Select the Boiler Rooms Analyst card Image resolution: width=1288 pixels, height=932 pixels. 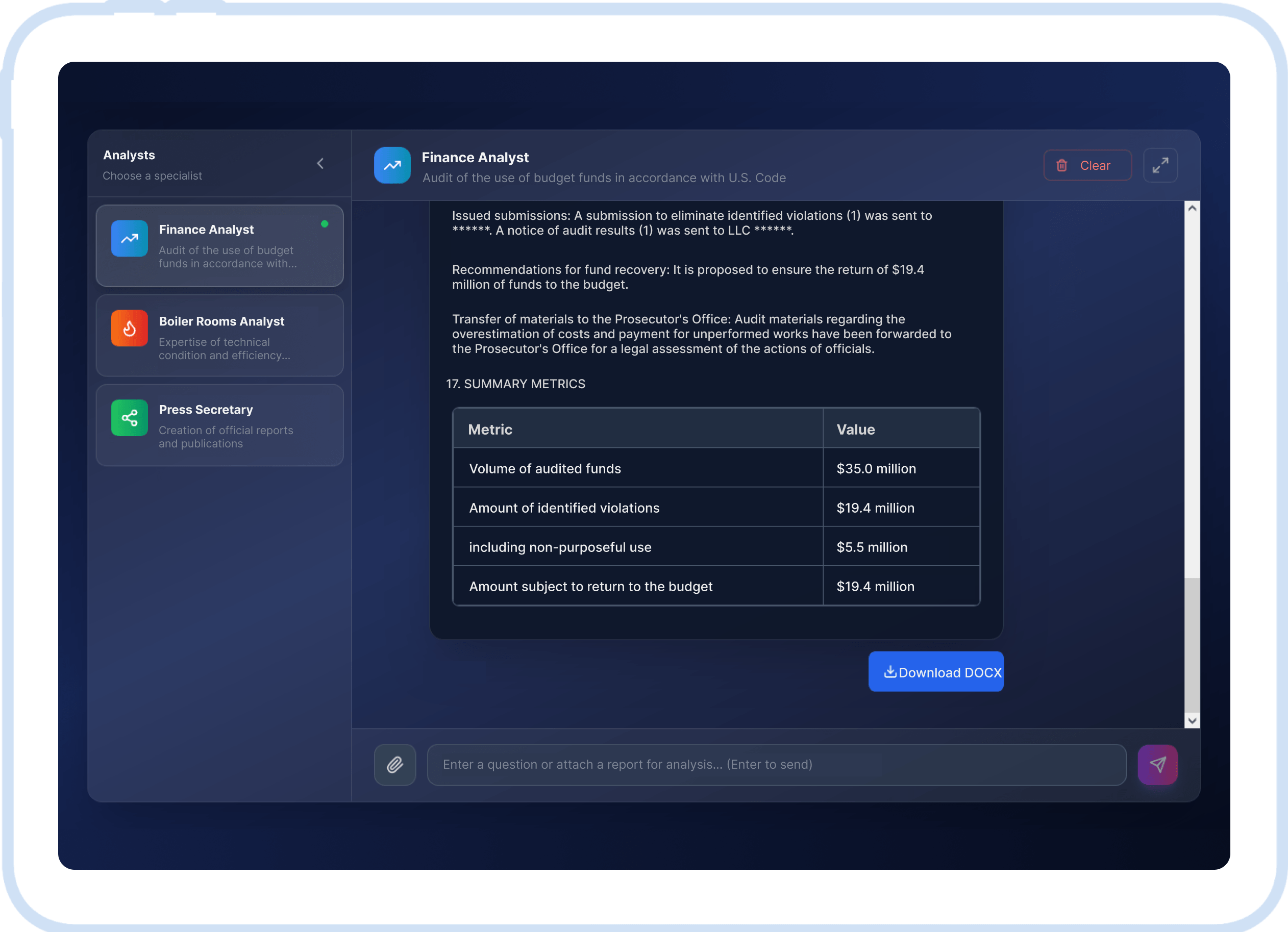pos(220,336)
